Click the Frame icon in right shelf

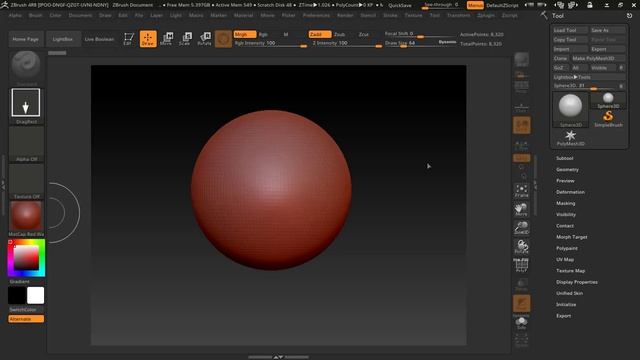pyautogui.click(x=522, y=191)
